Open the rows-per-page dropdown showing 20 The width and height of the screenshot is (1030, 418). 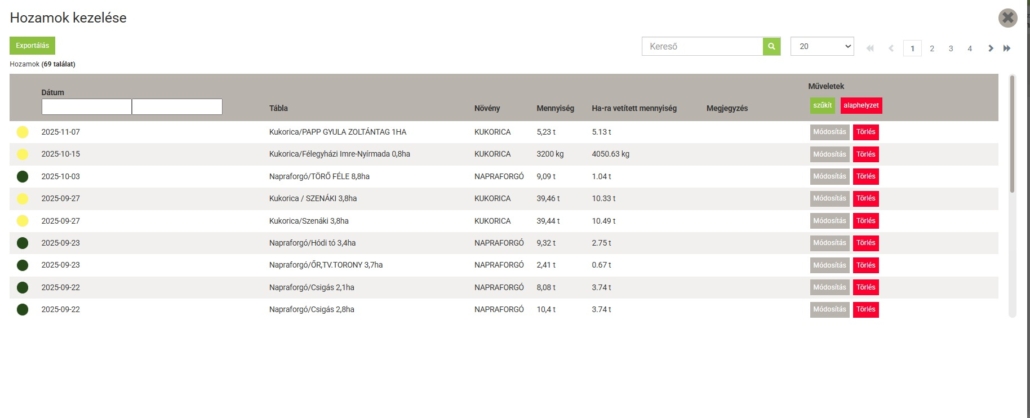pos(822,46)
